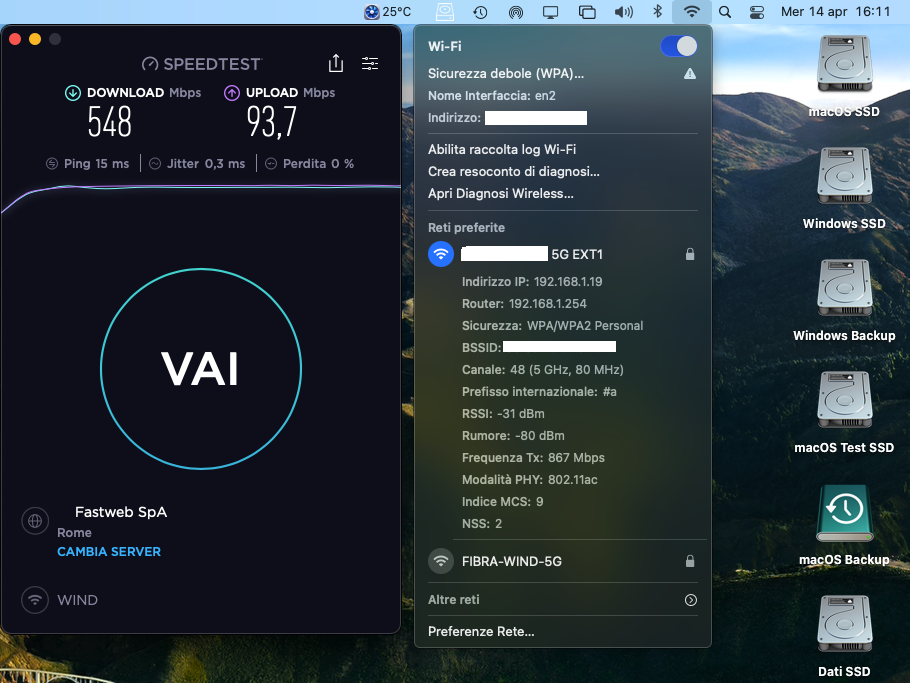This screenshot has height=683, width=910.
Task: Click the Jitter icon in Speedtest results
Action: (x=154, y=164)
